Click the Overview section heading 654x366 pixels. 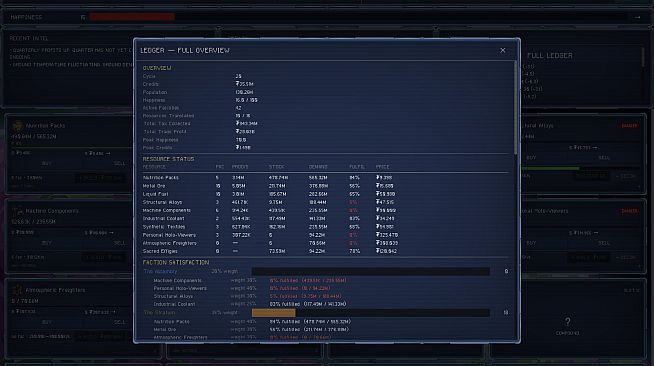click(157, 68)
